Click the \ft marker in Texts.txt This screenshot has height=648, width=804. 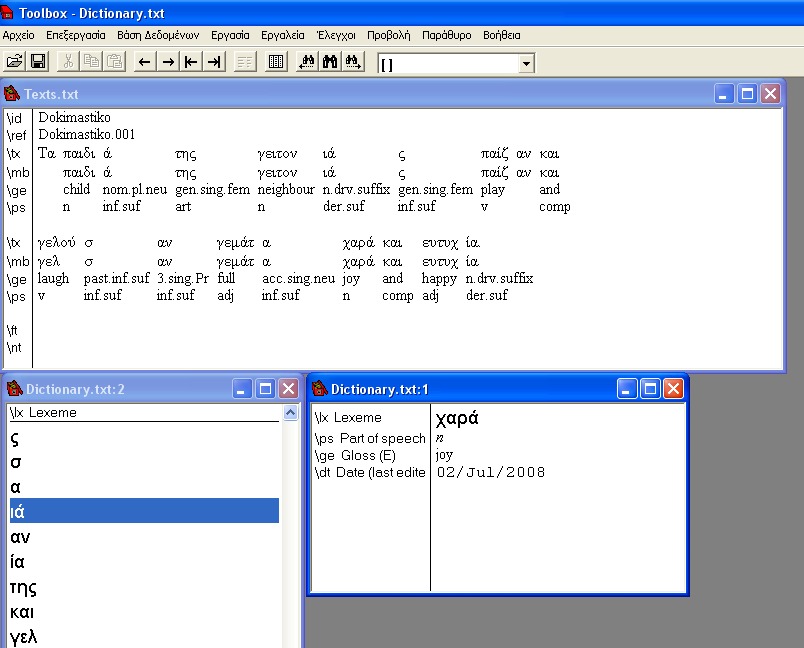(12, 330)
